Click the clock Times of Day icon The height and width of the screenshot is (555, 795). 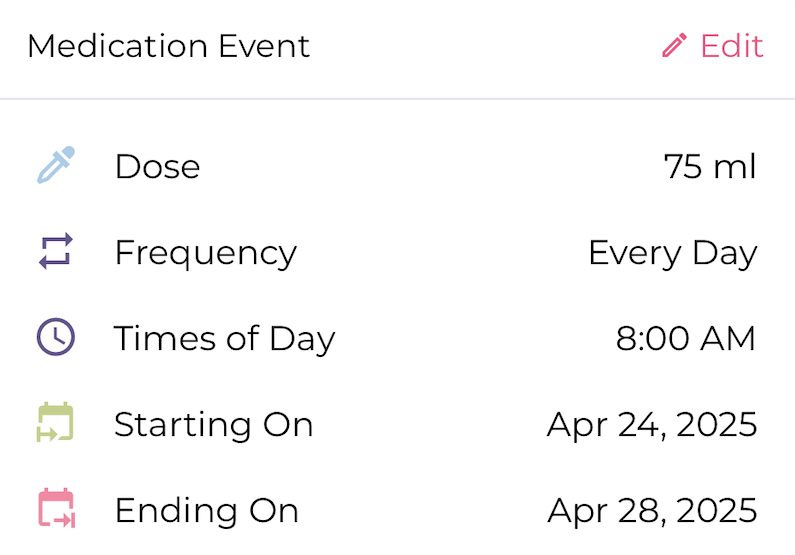(x=56, y=338)
